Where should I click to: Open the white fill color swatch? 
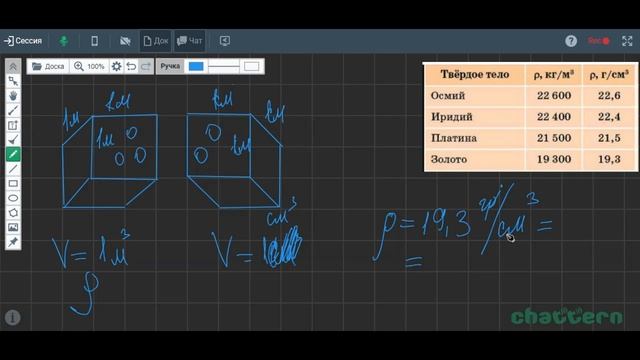coord(251,66)
